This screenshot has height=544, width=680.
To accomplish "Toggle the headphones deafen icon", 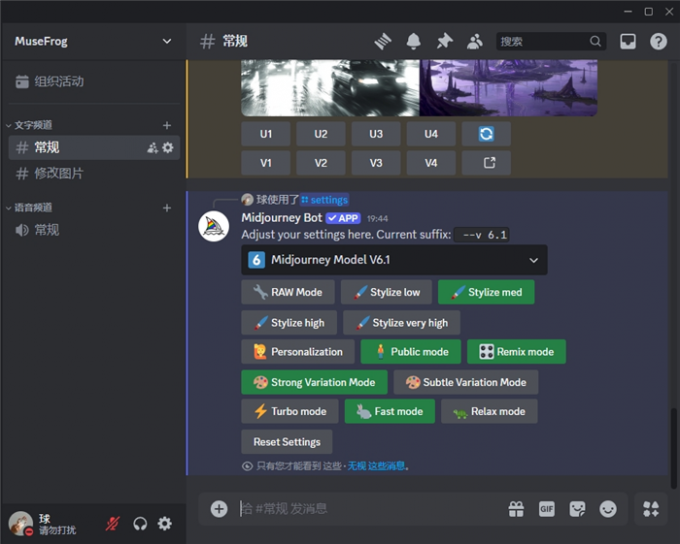I will click(140, 524).
